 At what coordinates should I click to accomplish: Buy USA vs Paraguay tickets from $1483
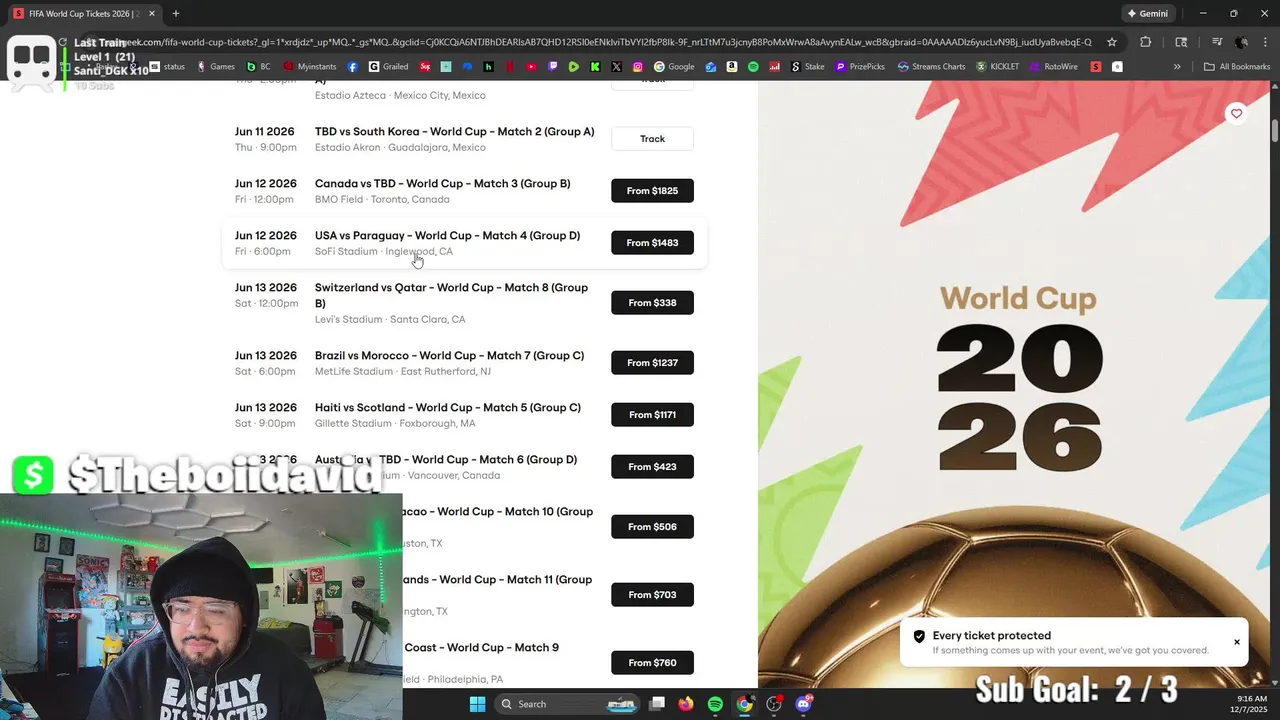click(x=652, y=243)
